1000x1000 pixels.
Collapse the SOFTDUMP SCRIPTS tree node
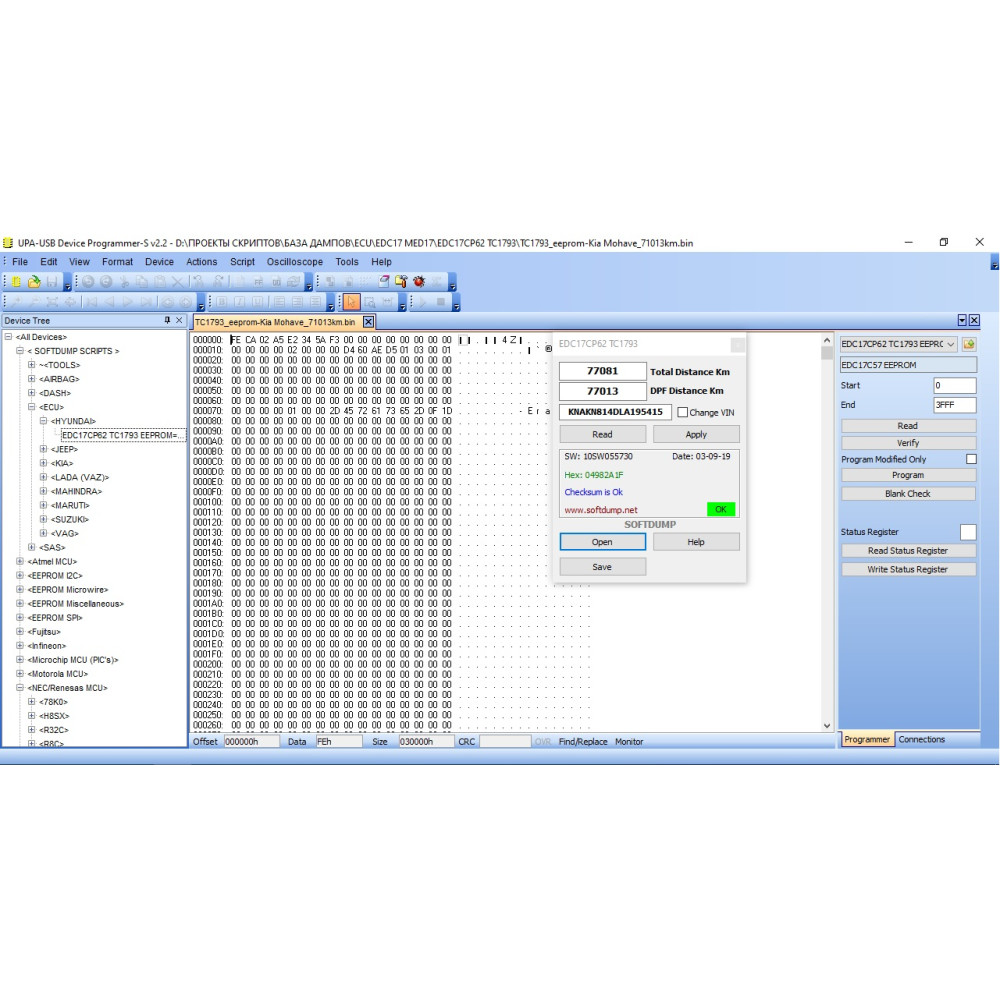point(20,351)
